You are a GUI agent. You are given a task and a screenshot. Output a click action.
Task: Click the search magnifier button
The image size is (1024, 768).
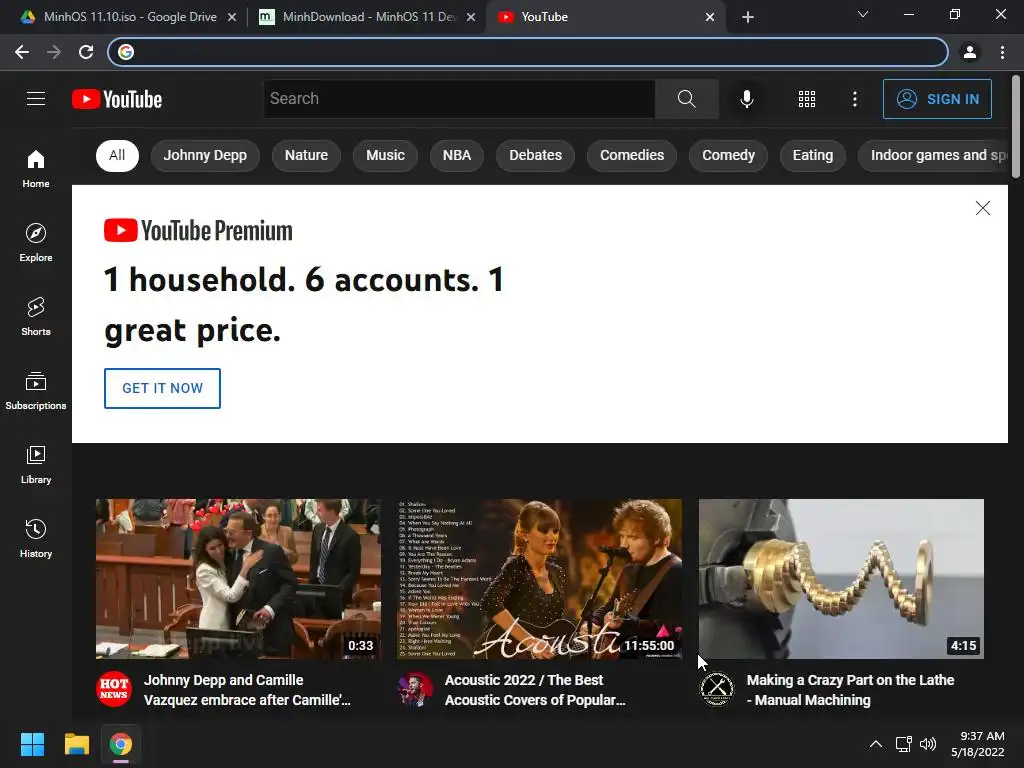[x=686, y=99]
